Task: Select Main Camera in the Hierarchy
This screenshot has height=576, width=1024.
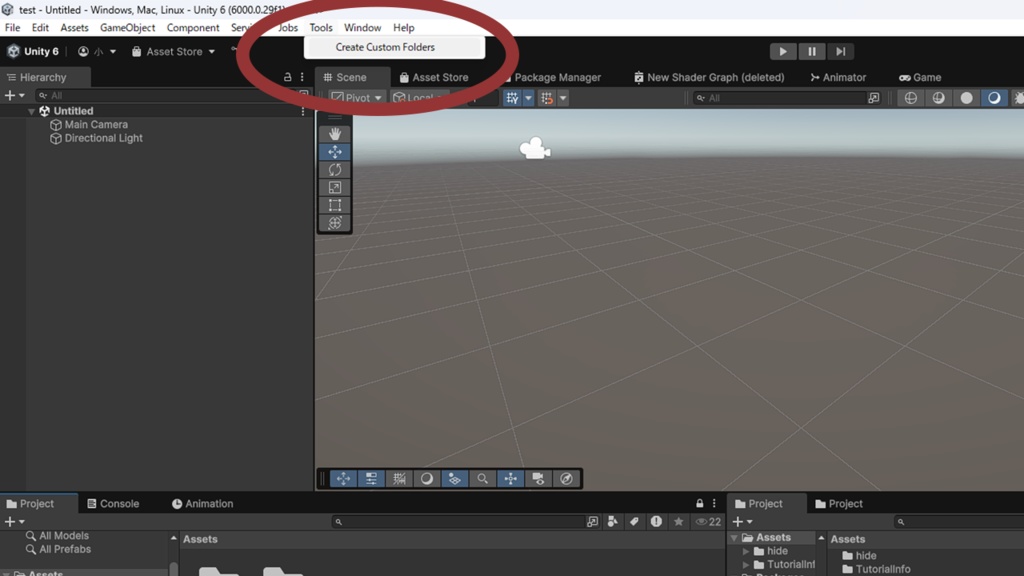Action: click(x=96, y=124)
